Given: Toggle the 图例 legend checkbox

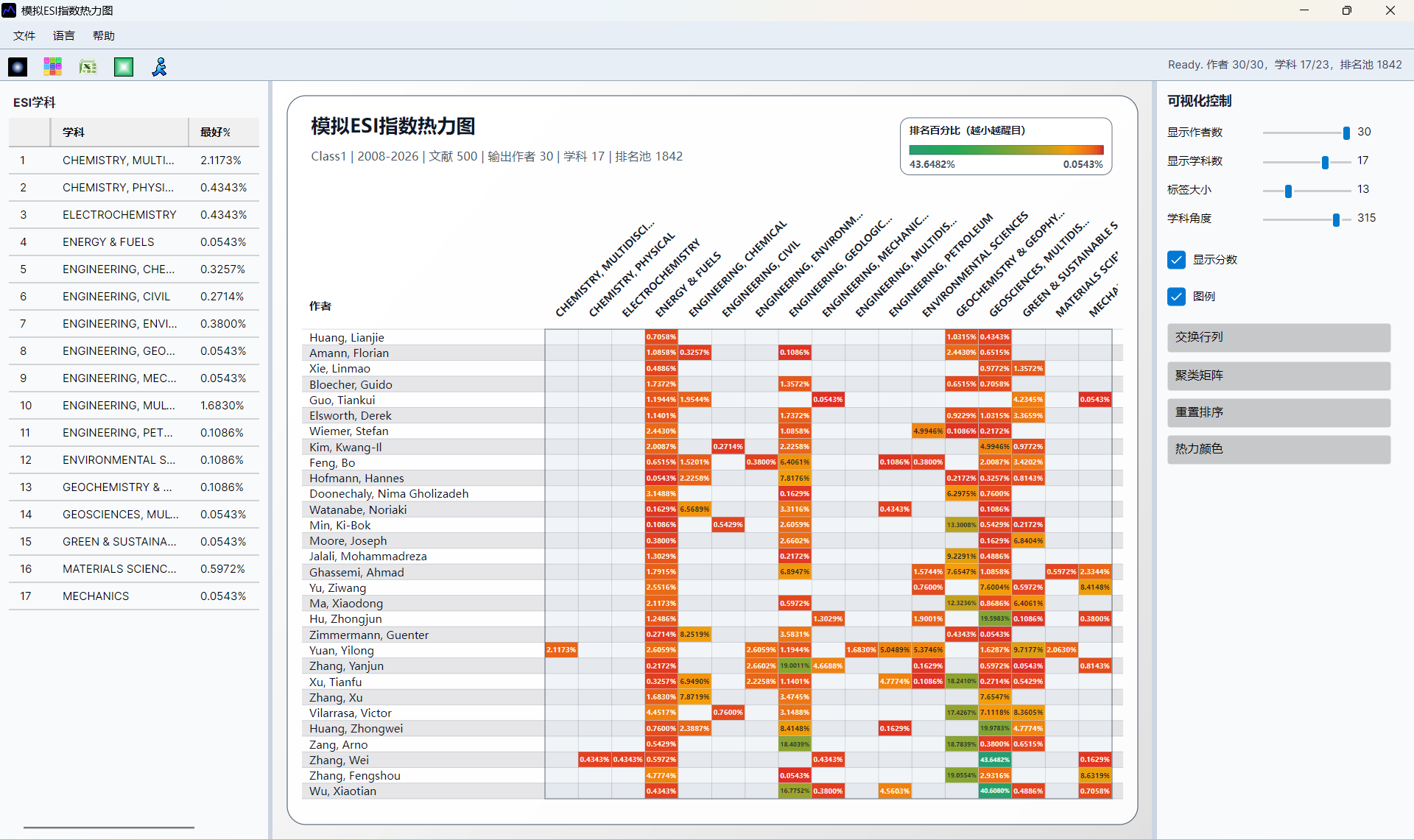Looking at the screenshot, I should pos(1176,296).
